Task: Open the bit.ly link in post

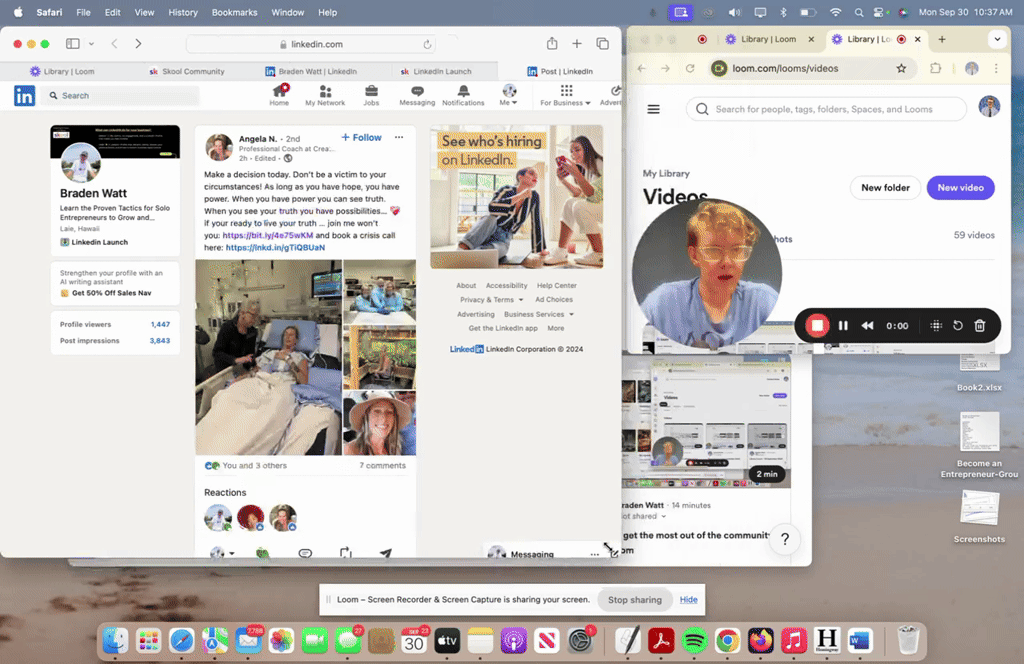Action: coord(268,235)
